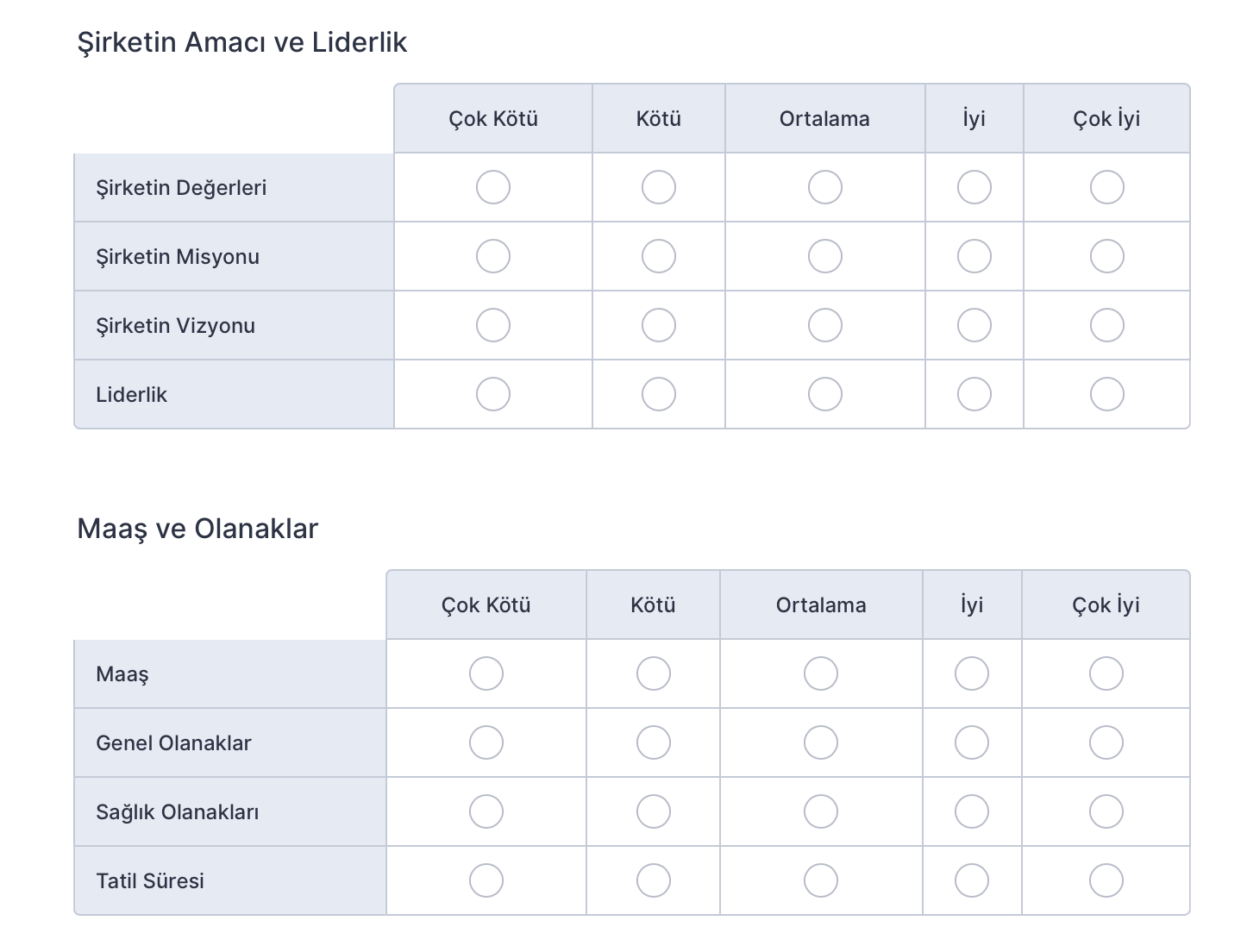Viewport: 1247px width, 952px height.
Task: Rate Tatil Süresi as İyi
Action: click(x=971, y=880)
